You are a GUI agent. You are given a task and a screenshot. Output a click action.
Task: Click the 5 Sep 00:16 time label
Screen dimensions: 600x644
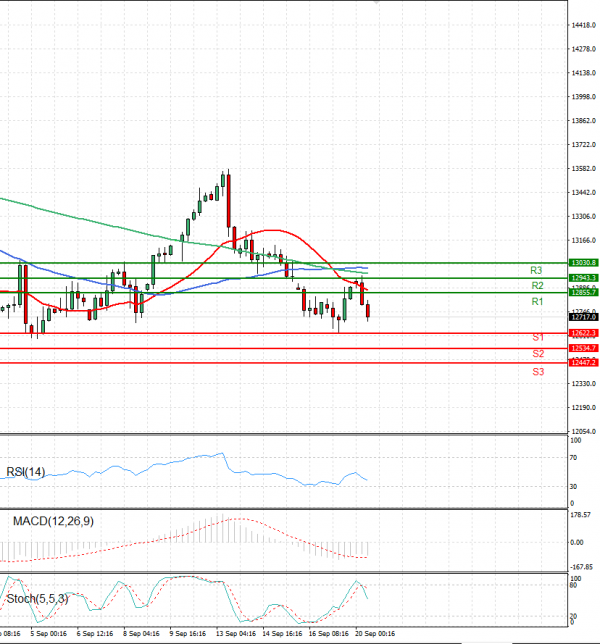tap(48, 634)
